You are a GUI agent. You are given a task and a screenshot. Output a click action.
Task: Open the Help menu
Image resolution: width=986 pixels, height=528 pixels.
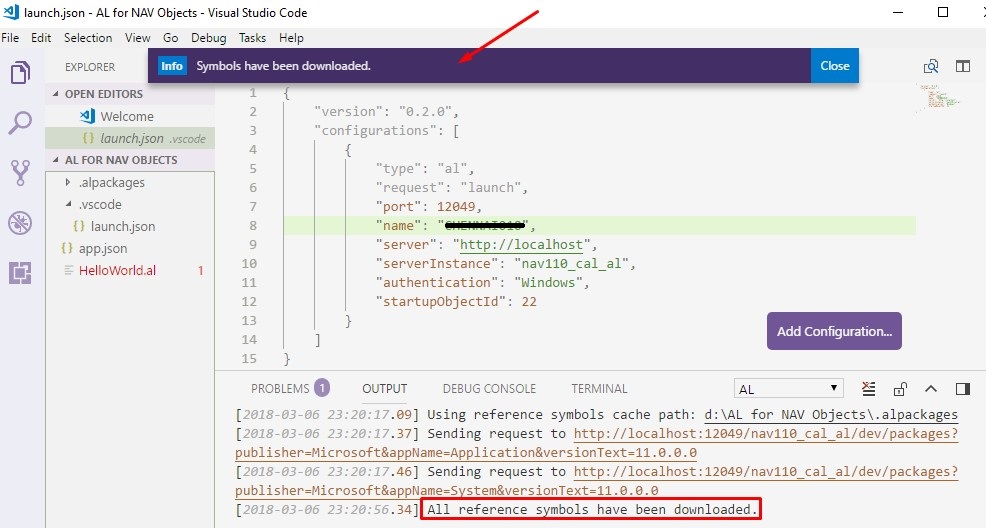tap(291, 38)
